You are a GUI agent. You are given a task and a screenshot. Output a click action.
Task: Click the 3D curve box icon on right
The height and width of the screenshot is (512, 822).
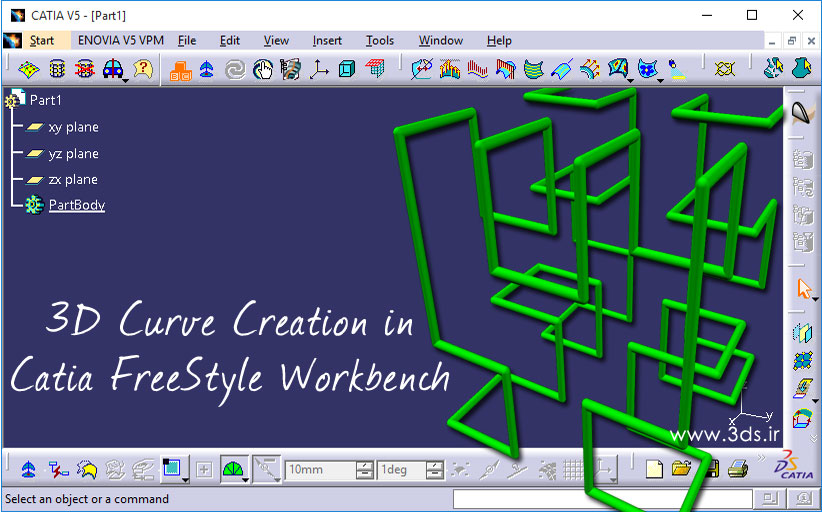tap(802, 418)
